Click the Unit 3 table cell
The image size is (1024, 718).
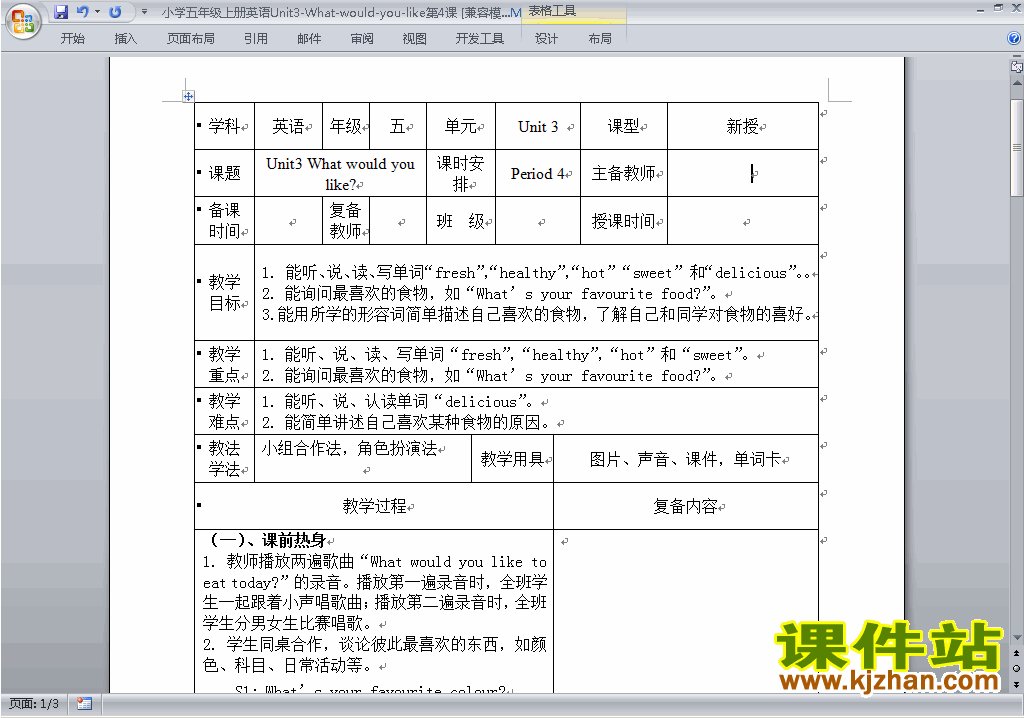point(538,126)
